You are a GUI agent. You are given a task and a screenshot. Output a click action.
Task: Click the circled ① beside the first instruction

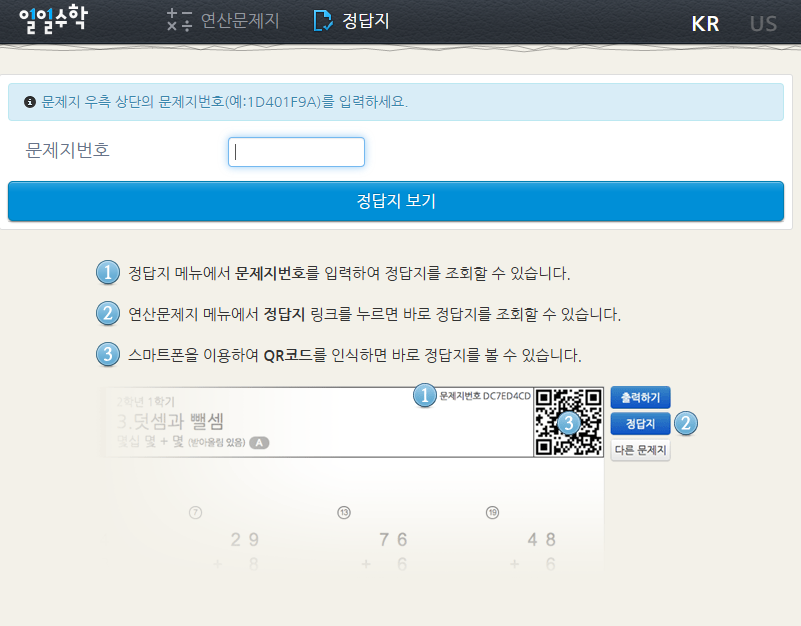[107, 271]
